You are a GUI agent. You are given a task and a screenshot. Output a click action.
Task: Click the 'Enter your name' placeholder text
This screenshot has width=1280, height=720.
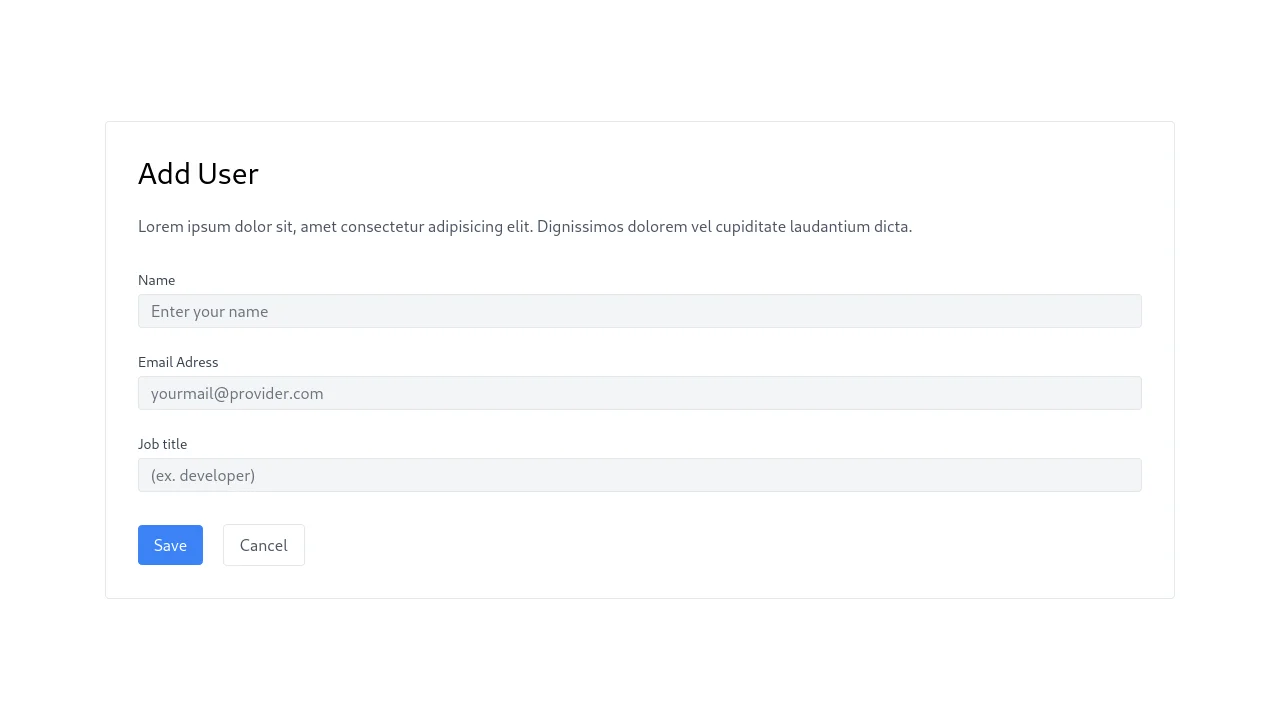(210, 311)
